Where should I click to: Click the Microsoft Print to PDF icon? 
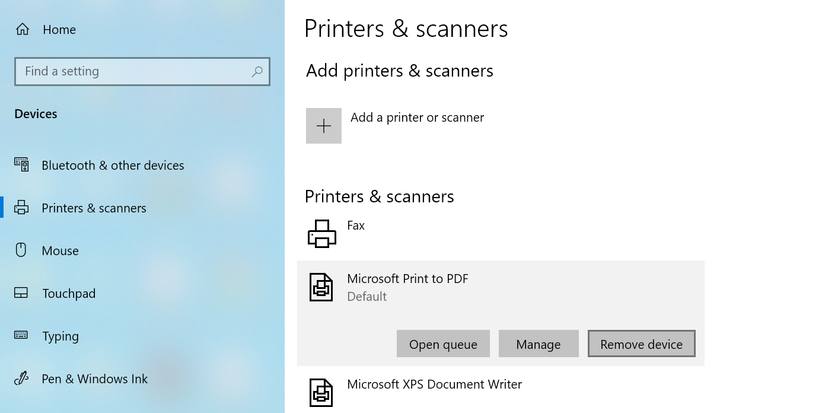[x=321, y=287]
